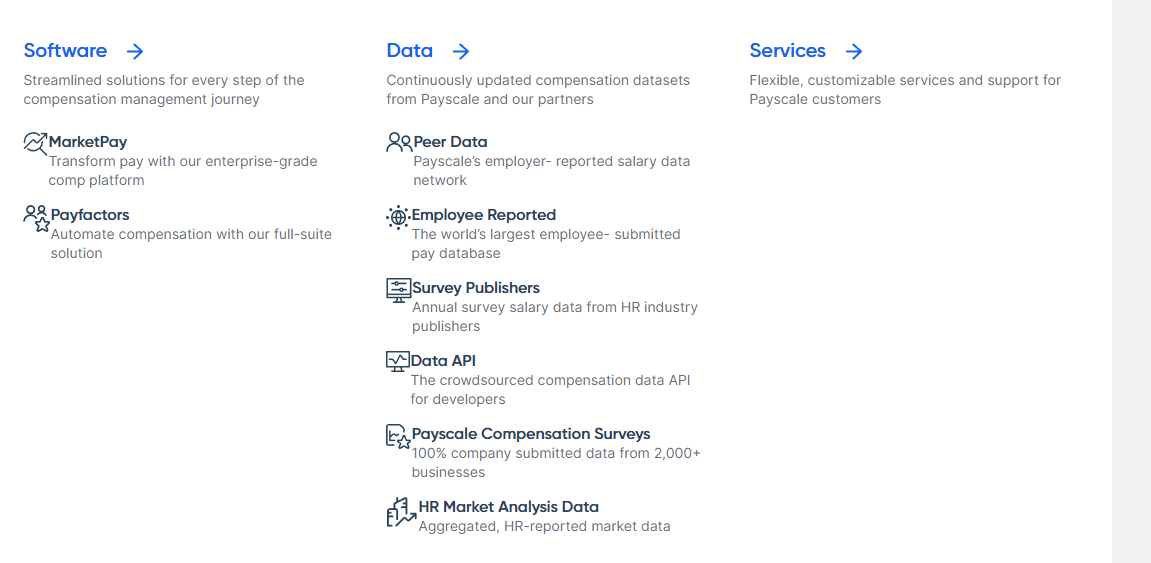This screenshot has height=563, width=1151.
Task: Open the MarketPay product link
Action: click(x=88, y=142)
